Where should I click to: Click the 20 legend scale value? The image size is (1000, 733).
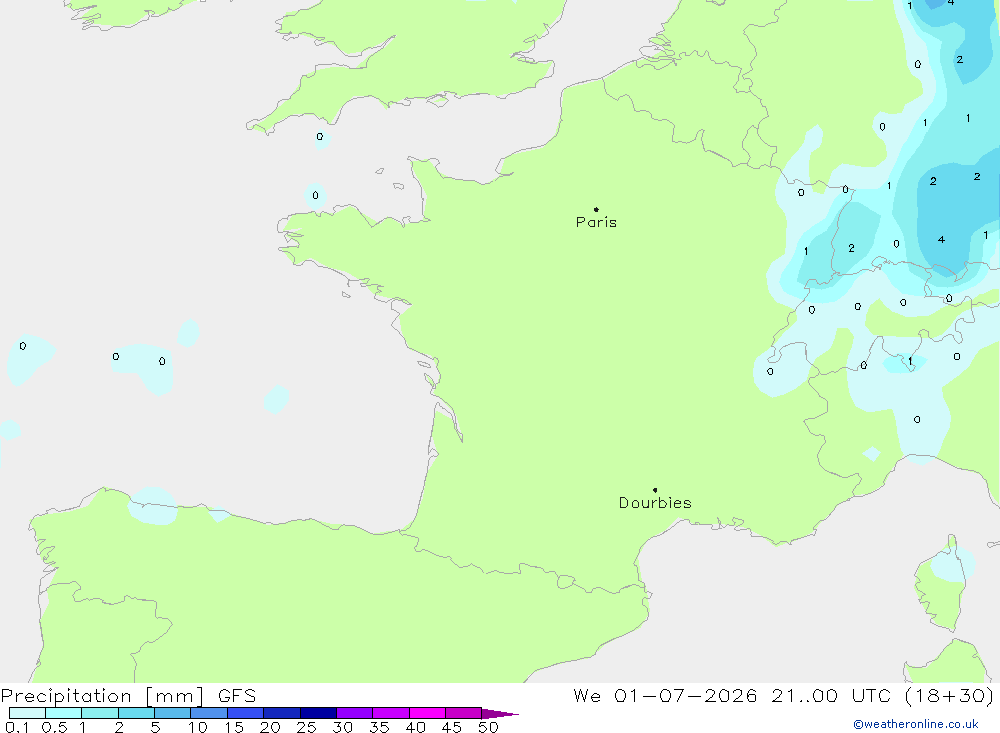[x=270, y=727]
